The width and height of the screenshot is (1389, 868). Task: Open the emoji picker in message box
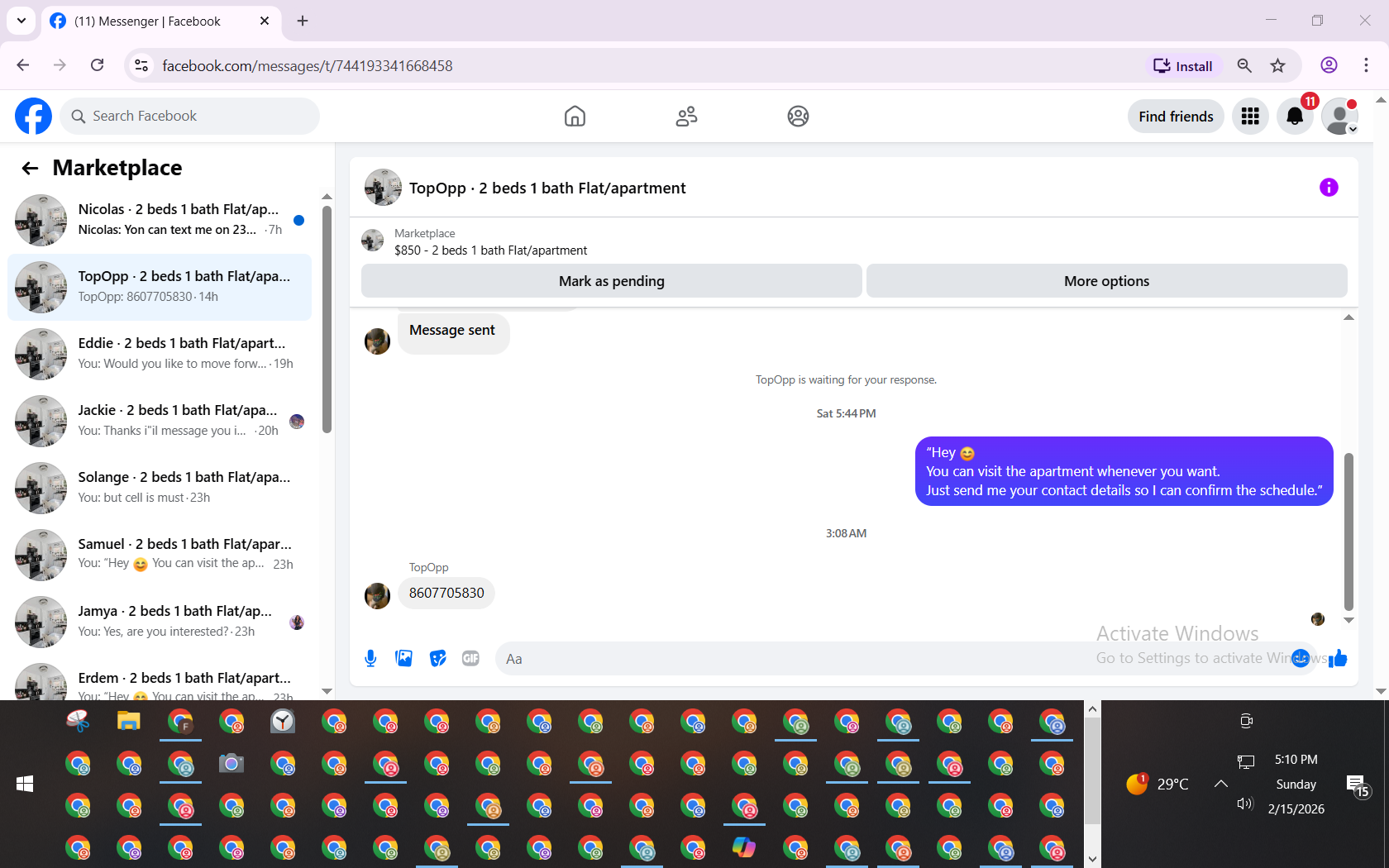1301,658
